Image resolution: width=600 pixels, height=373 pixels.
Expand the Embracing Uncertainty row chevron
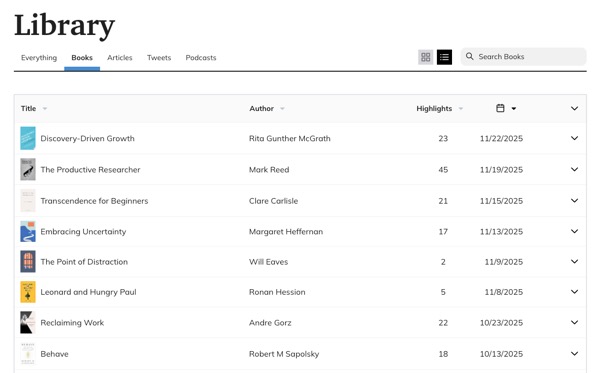pyautogui.click(x=574, y=231)
